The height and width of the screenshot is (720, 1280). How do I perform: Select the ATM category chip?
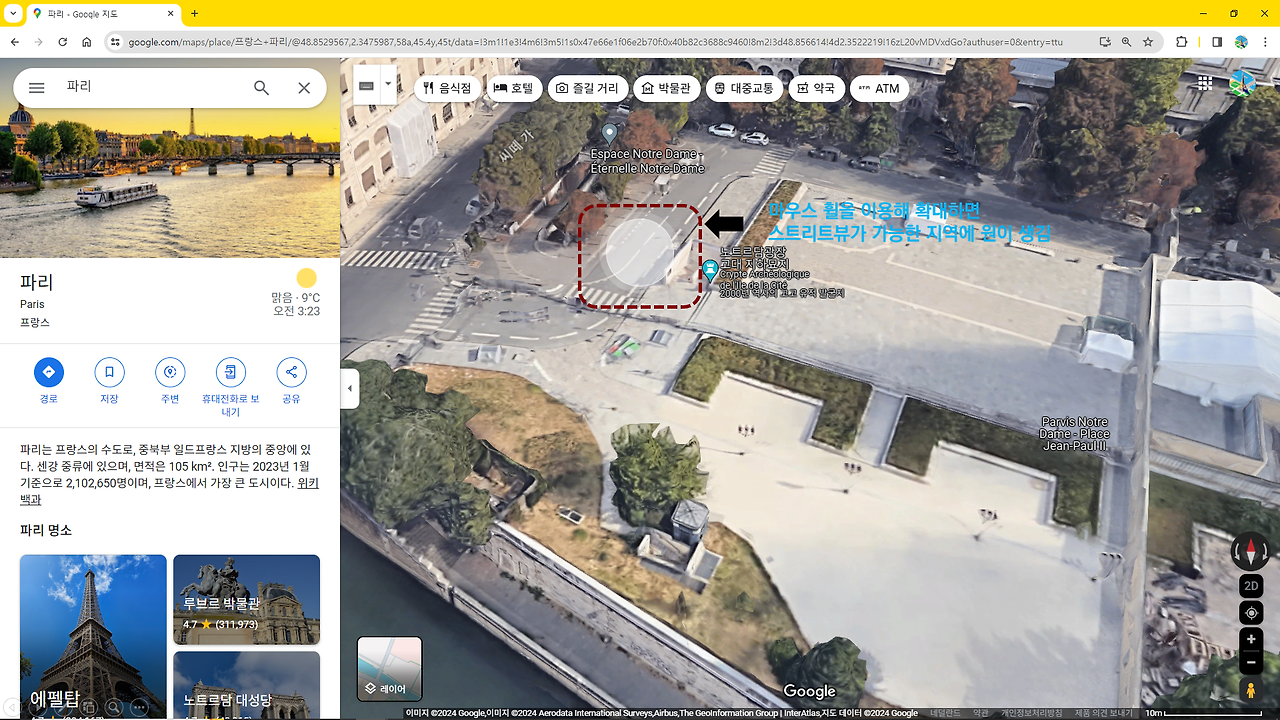[879, 88]
